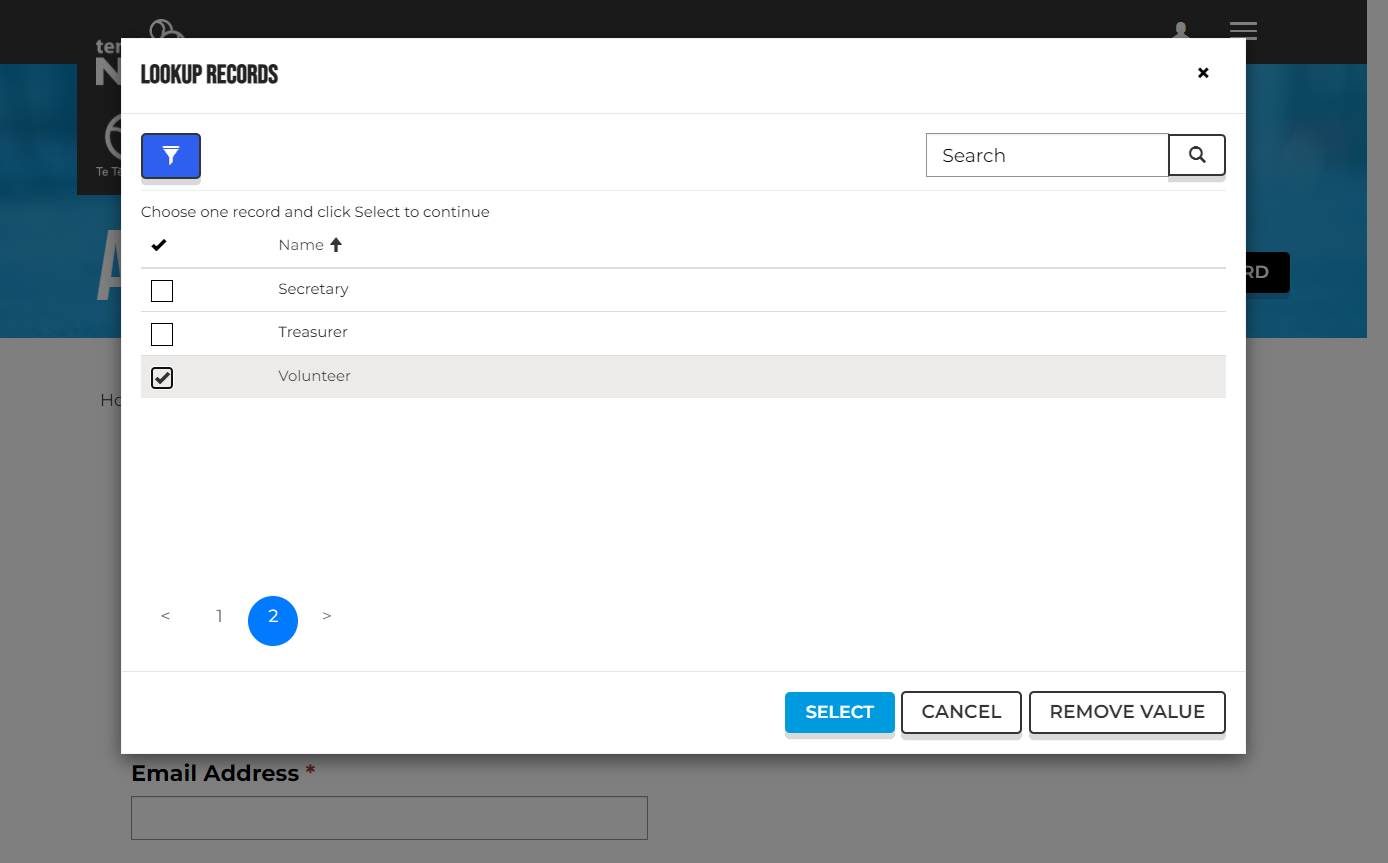Click the Treasurer row name
Viewport: 1388px width, 863px height.
[x=313, y=332]
